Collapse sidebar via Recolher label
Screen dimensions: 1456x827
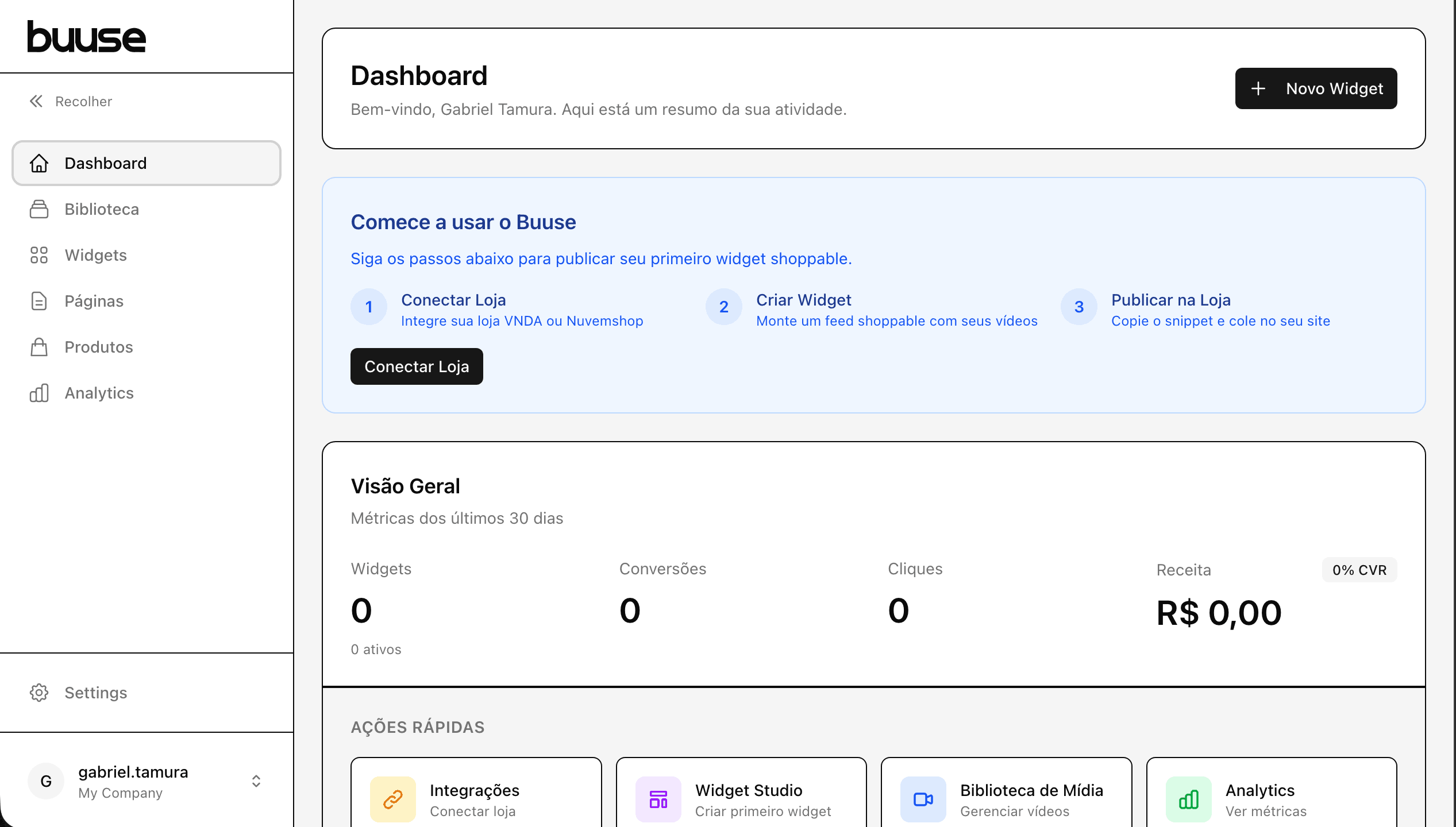(83, 102)
